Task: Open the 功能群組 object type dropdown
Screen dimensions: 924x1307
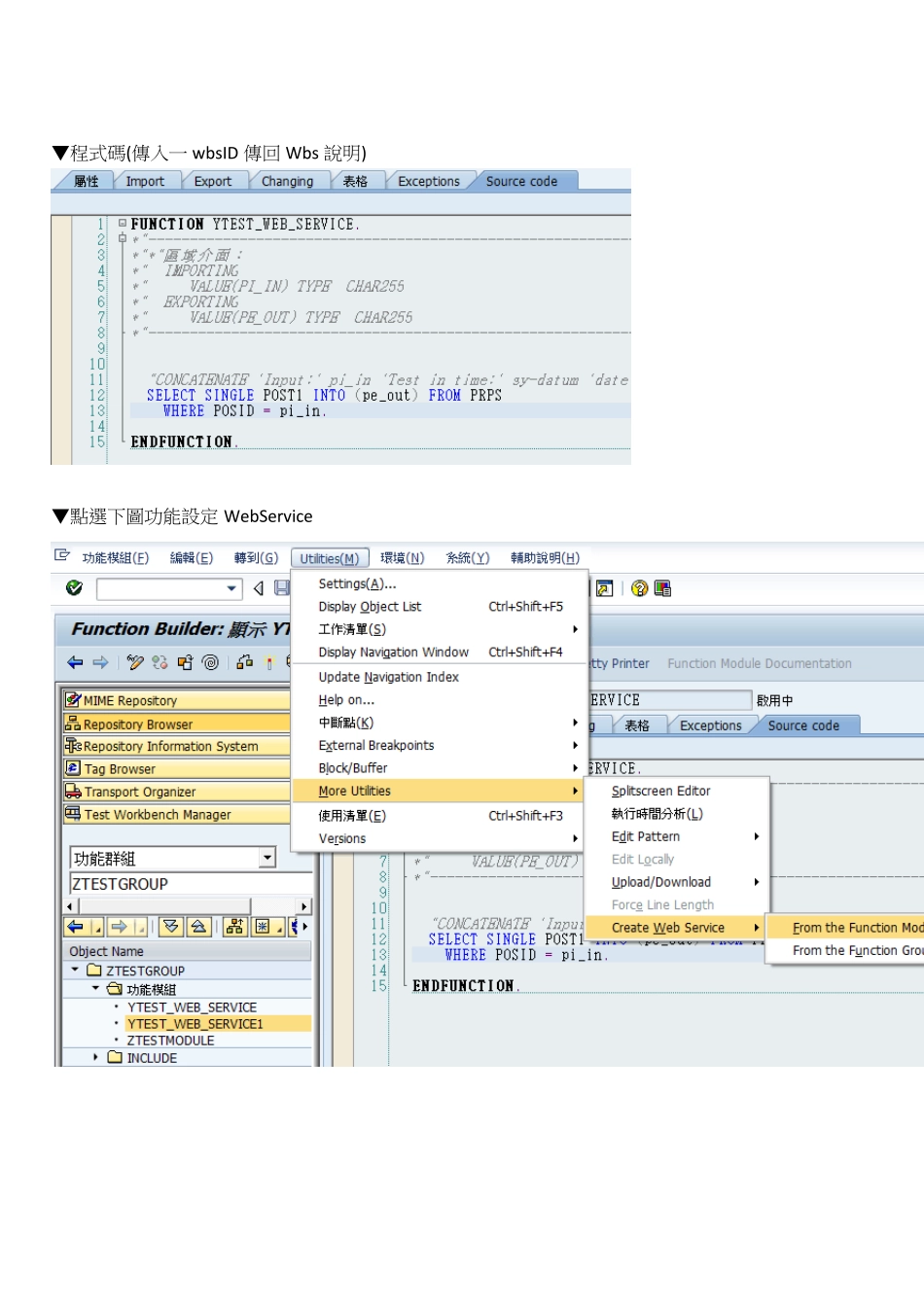Action: [x=267, y=858]
